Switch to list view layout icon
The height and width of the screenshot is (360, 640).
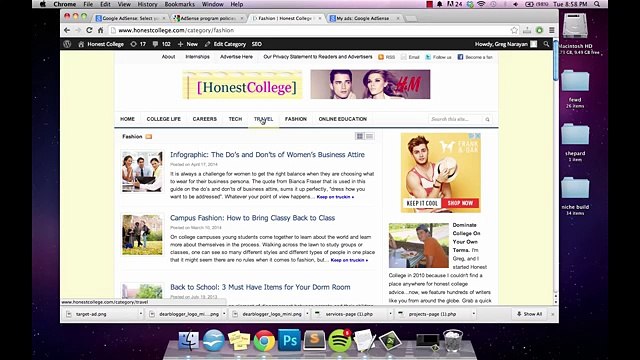[369, 136]
